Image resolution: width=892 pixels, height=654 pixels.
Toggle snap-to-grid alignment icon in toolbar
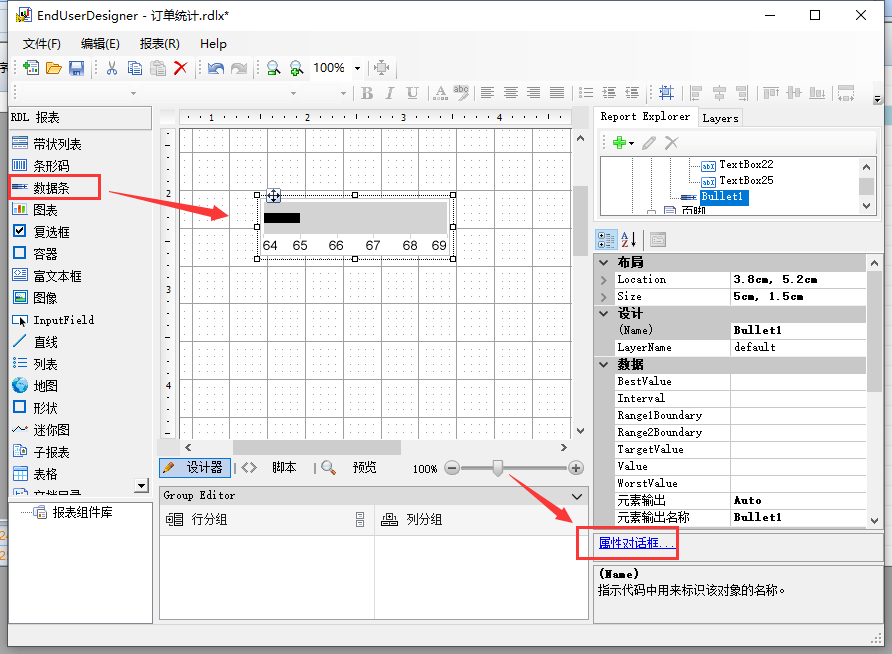pyautogui.click(x=666, y=93)
